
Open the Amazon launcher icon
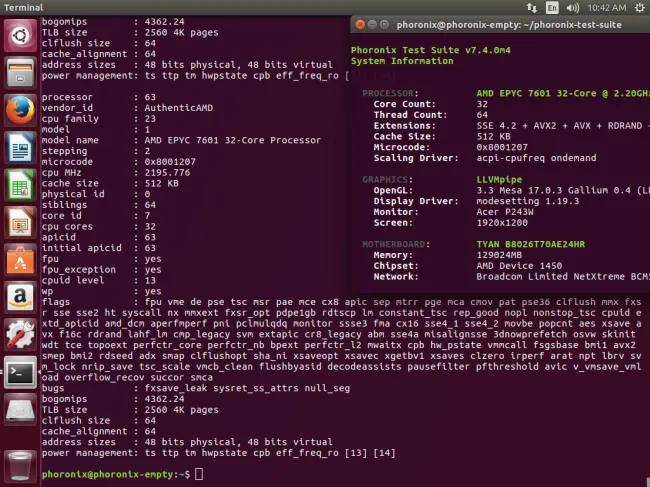[20, 297]
